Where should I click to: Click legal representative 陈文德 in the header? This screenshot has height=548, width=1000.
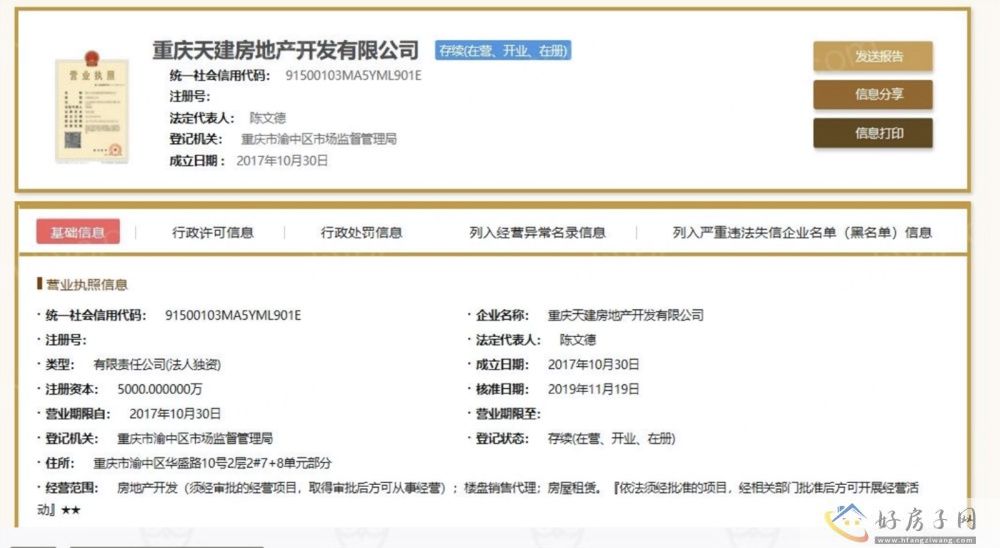267,117
